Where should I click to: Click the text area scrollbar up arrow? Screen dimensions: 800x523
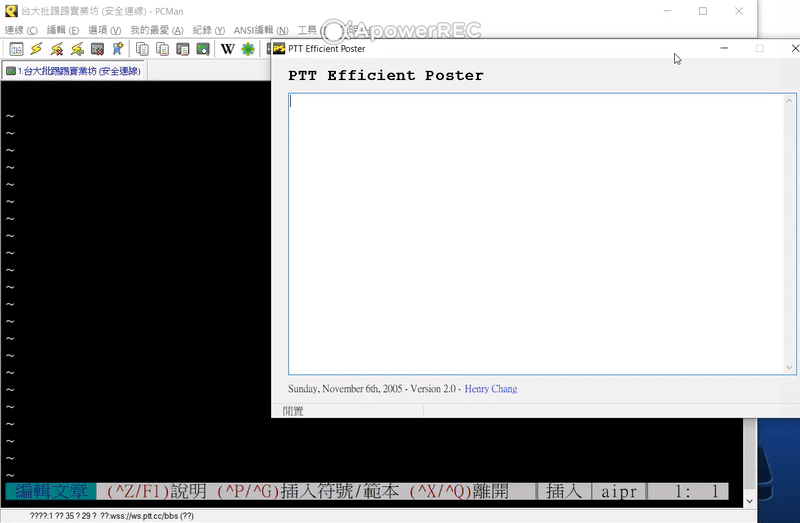coord(789,101)
